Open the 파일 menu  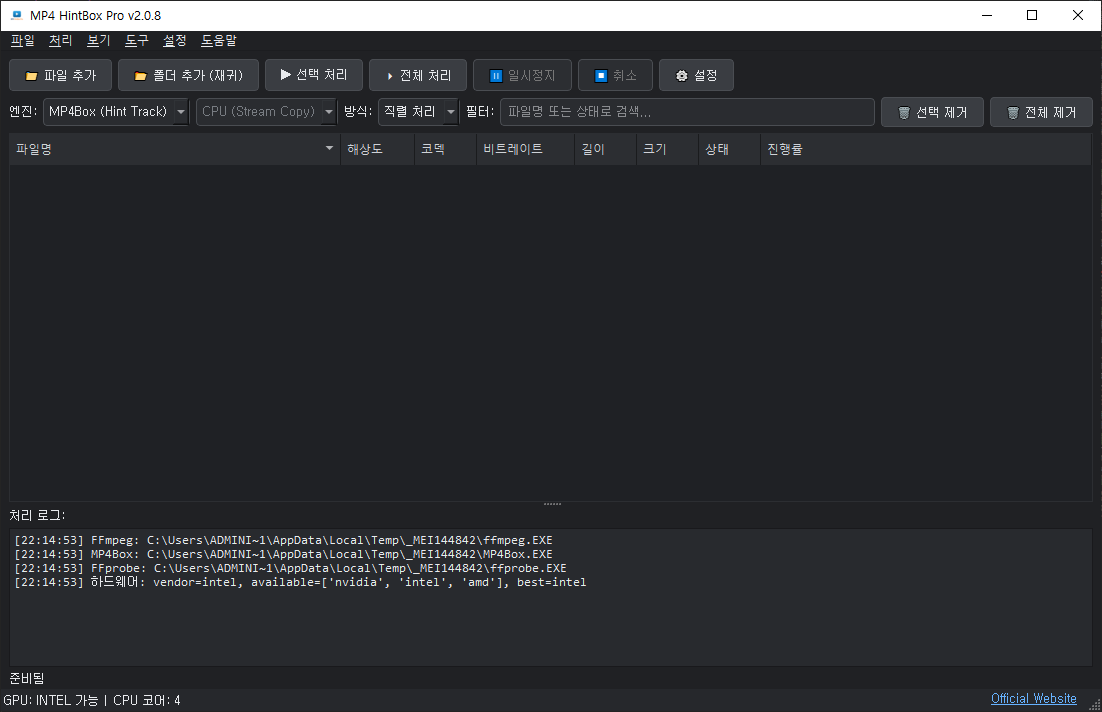22,41
